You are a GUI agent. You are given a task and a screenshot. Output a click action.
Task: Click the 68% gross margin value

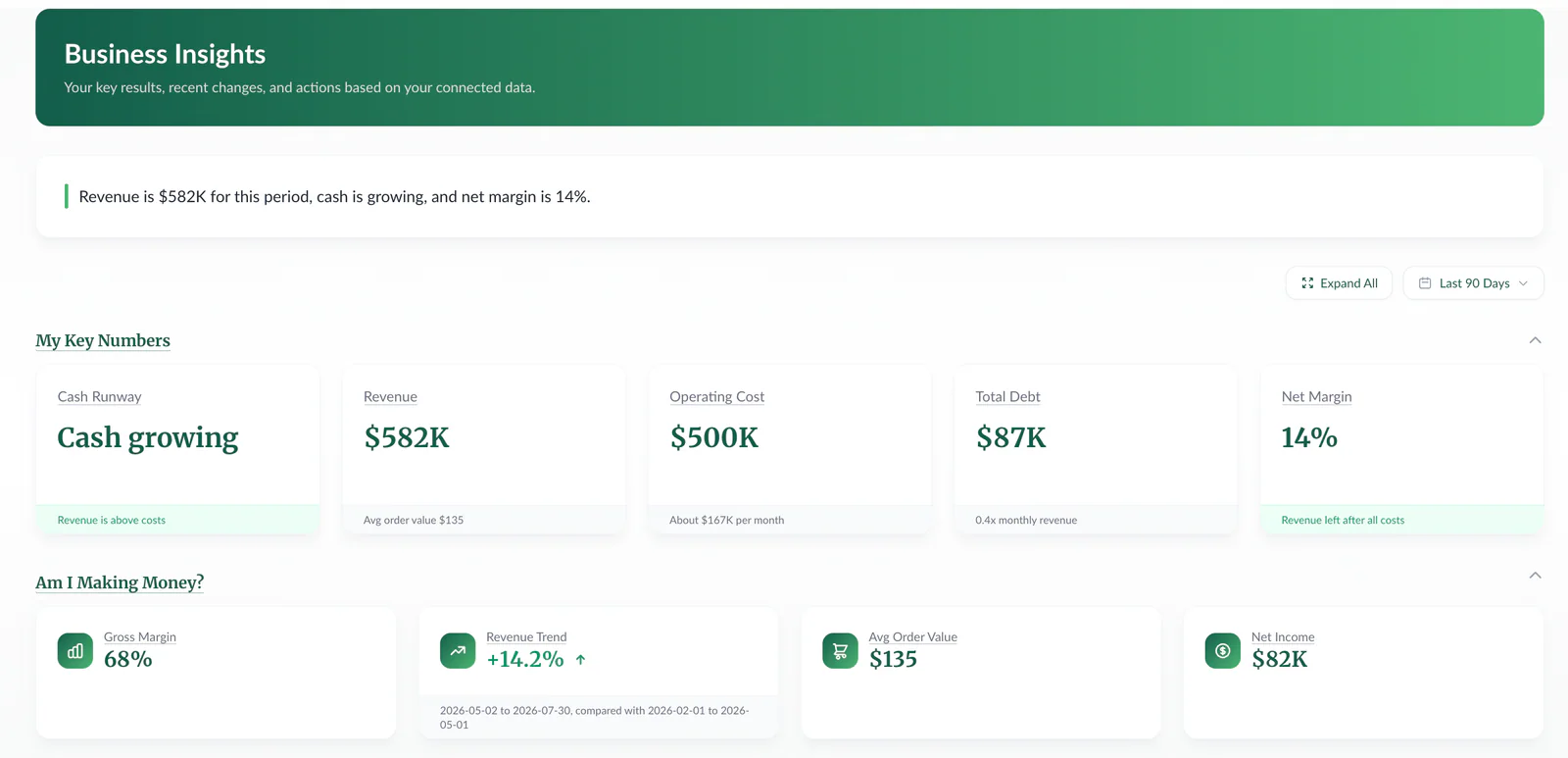pos(128,659)
